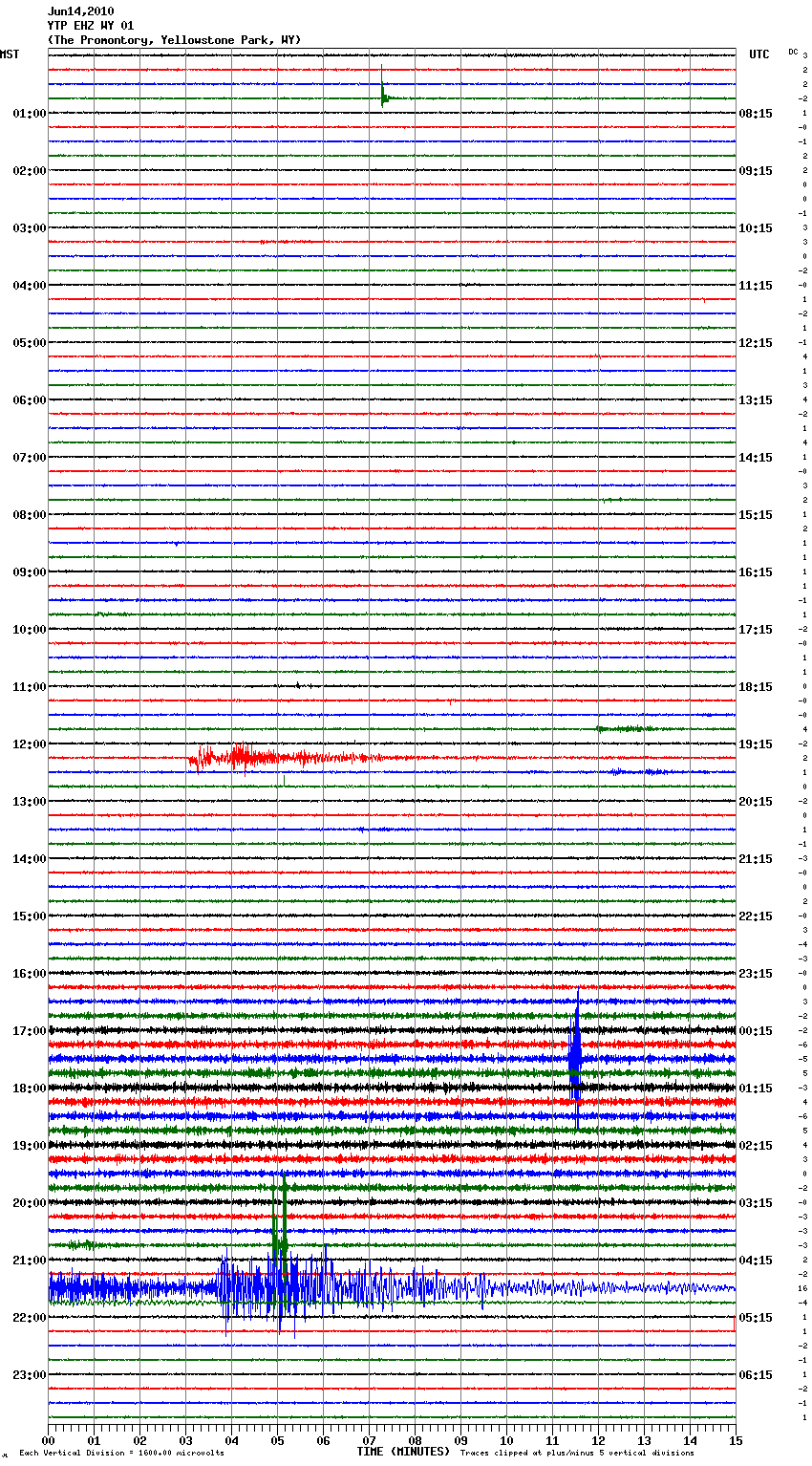
Task: Select the 05:00 MST row label
Action: (x=29, y=343)
